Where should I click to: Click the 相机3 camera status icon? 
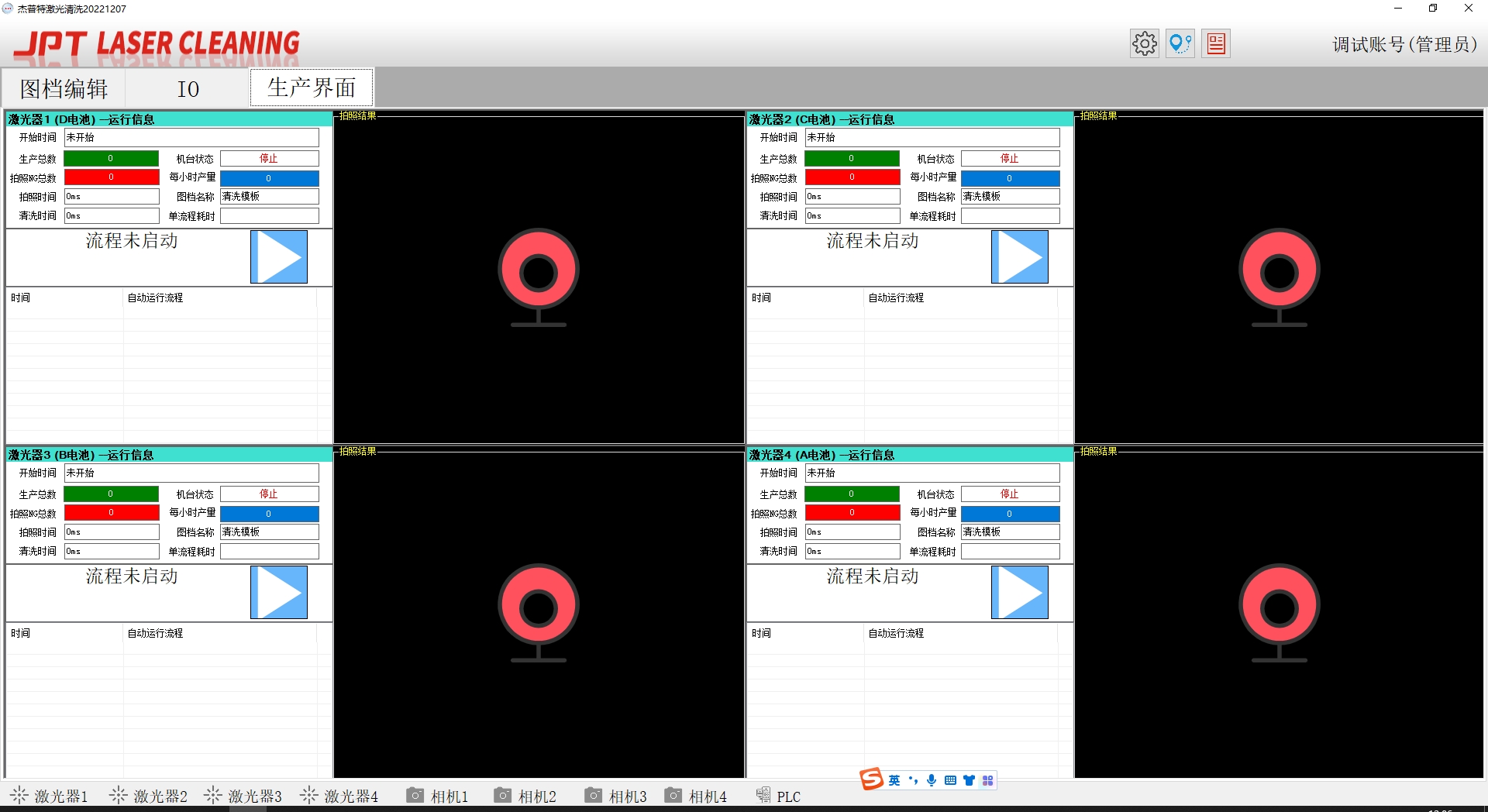tap(594, 796)
